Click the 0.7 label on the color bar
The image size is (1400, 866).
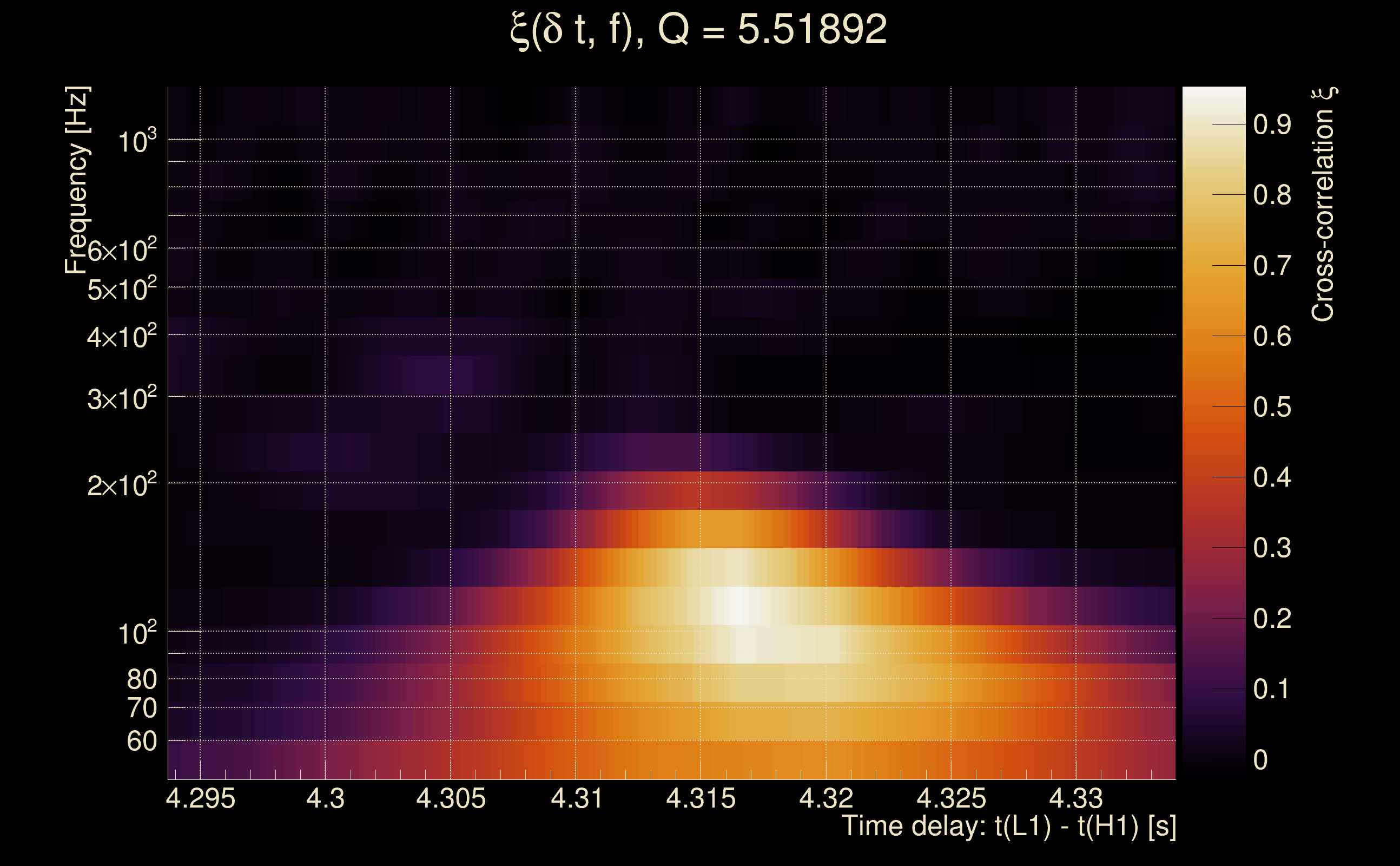click(x=1272, y=266)
